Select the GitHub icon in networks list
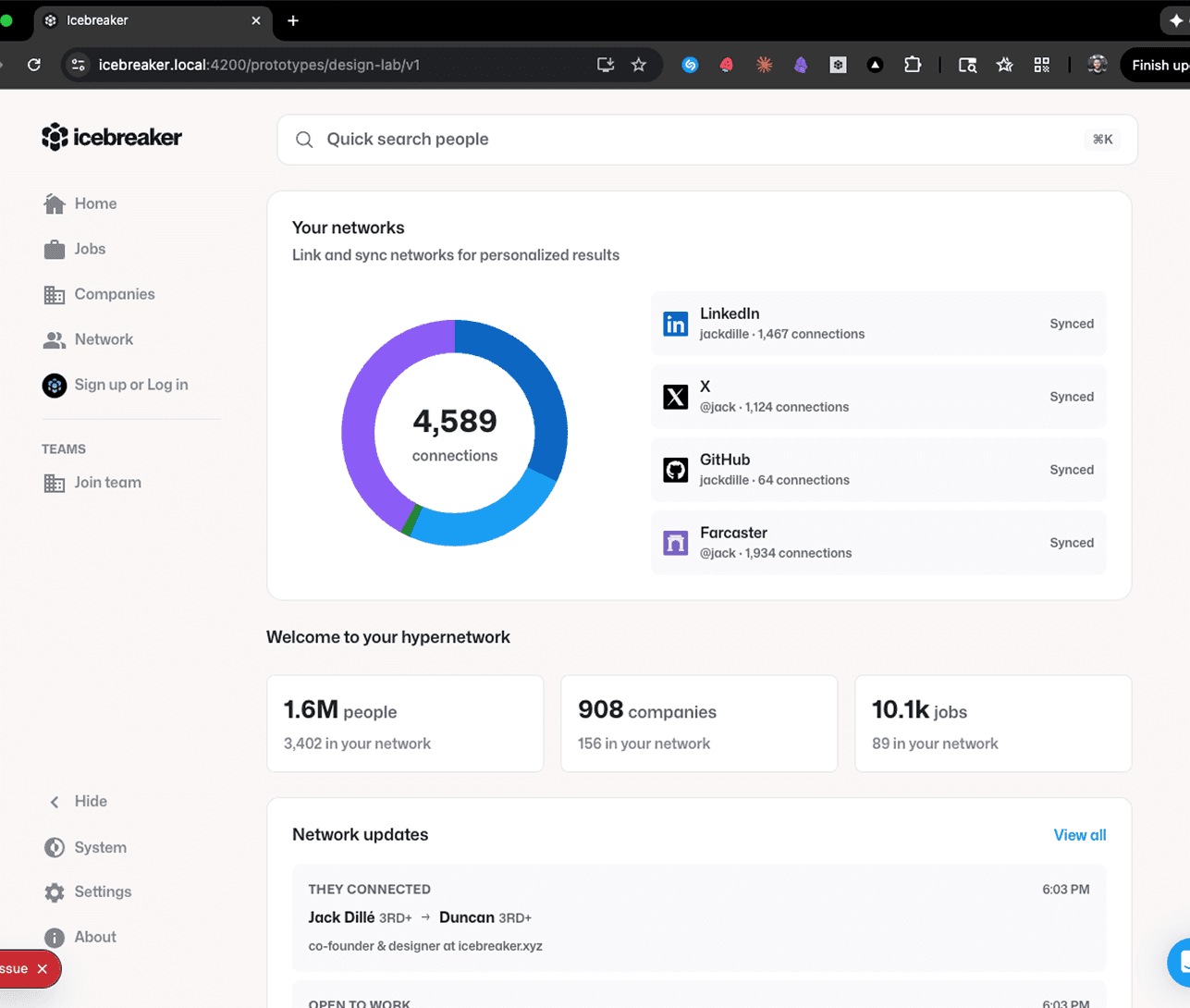The height and width of the screenshot is (1008, 1190). [676, 469]
